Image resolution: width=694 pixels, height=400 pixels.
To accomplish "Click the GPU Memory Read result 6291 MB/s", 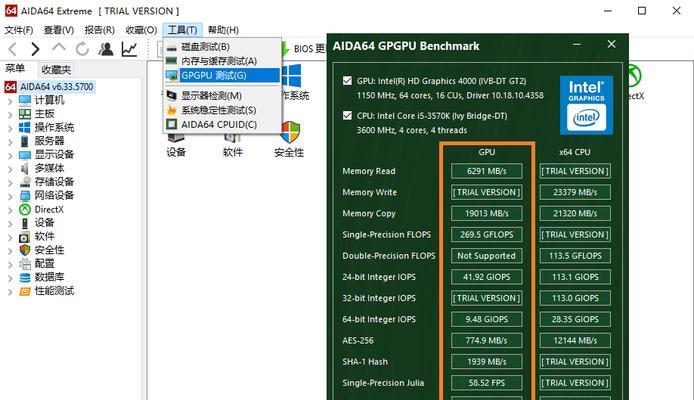I will pos(486,171).
